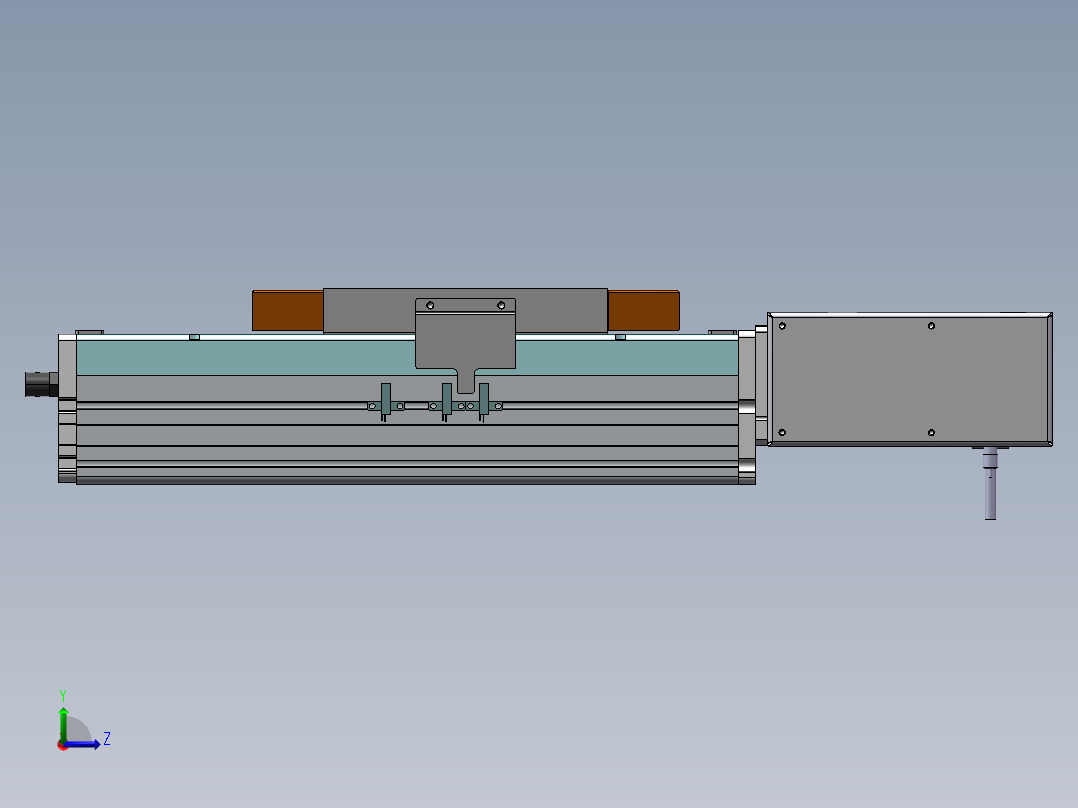Select the left brown block on the carriage

coord(287,310)
